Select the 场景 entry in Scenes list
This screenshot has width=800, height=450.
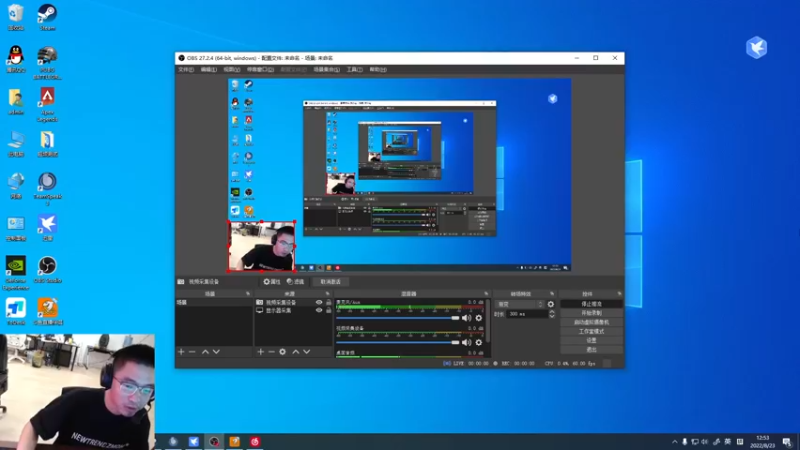point(214,303)
